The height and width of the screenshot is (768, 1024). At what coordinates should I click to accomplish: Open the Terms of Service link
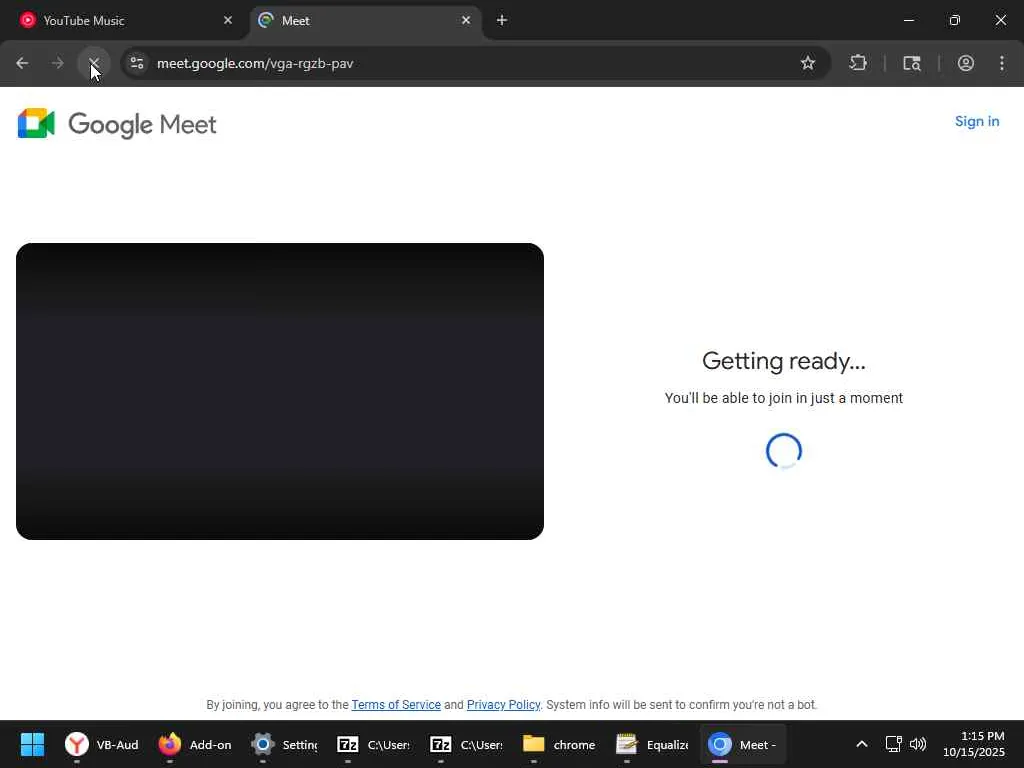pos(396,705)
